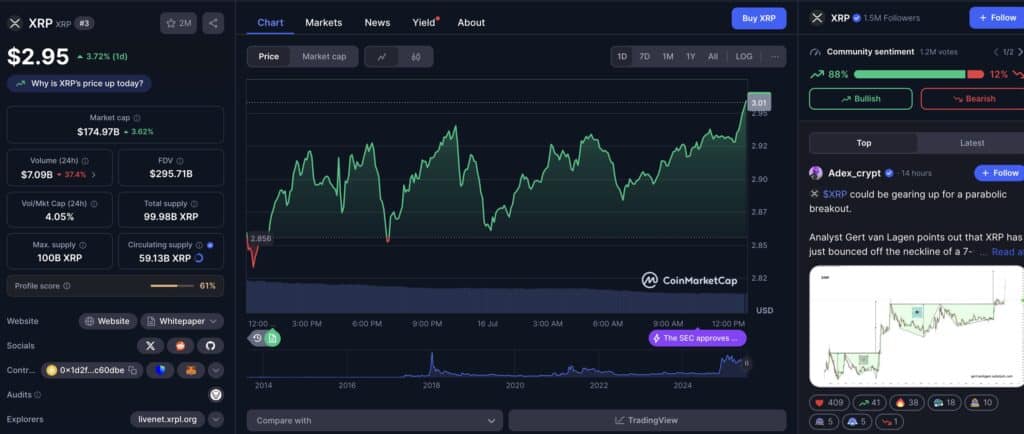This screenshot has height=434, width=1024.
Task: Set chart range to 1M
Action: coord(667,57)
